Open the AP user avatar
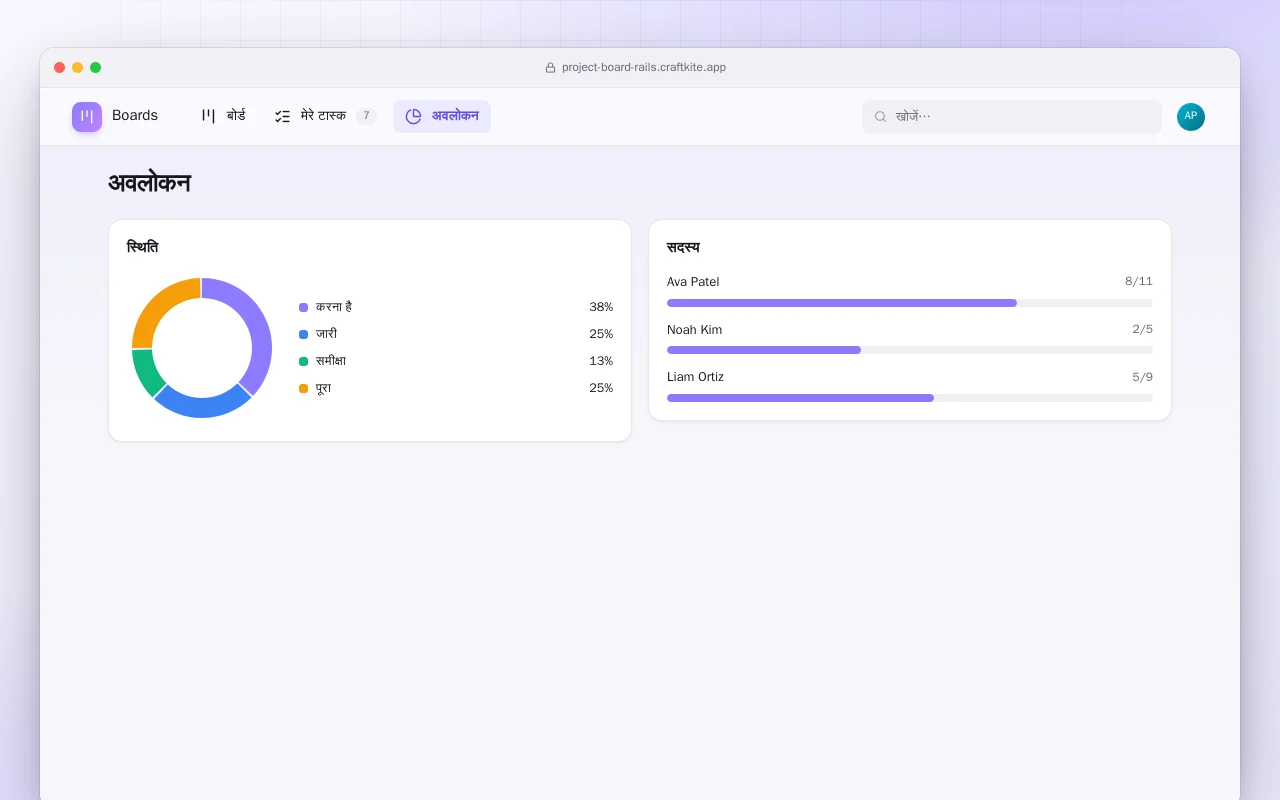Viewport: 1280px width, 800px height. click(x=1191, y=116)
